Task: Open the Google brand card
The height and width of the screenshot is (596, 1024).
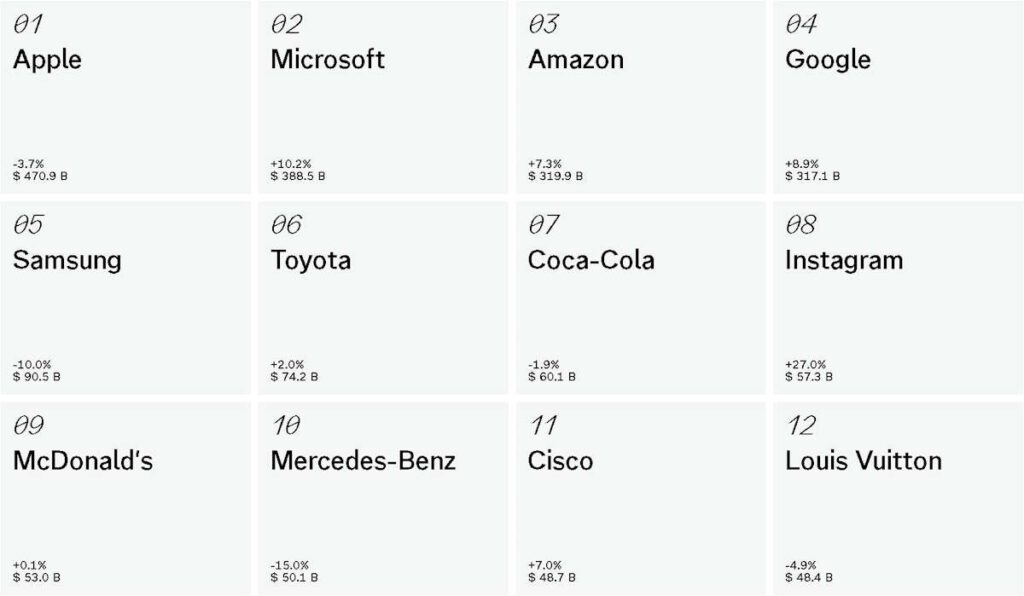Action: point(897,97)
